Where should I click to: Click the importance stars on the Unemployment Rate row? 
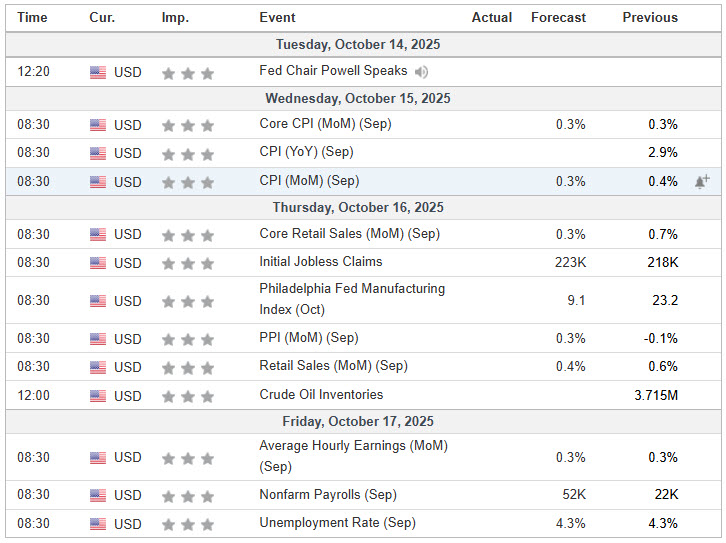click(x=188, y=524)
